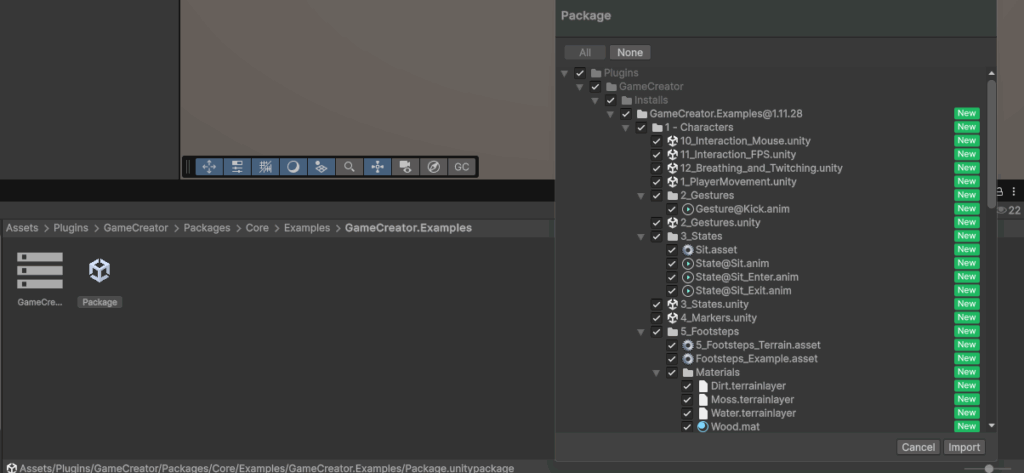Go to Packages in the breadcrumb path
This screenshot has height=473, width=1024.
pos(207,228)
